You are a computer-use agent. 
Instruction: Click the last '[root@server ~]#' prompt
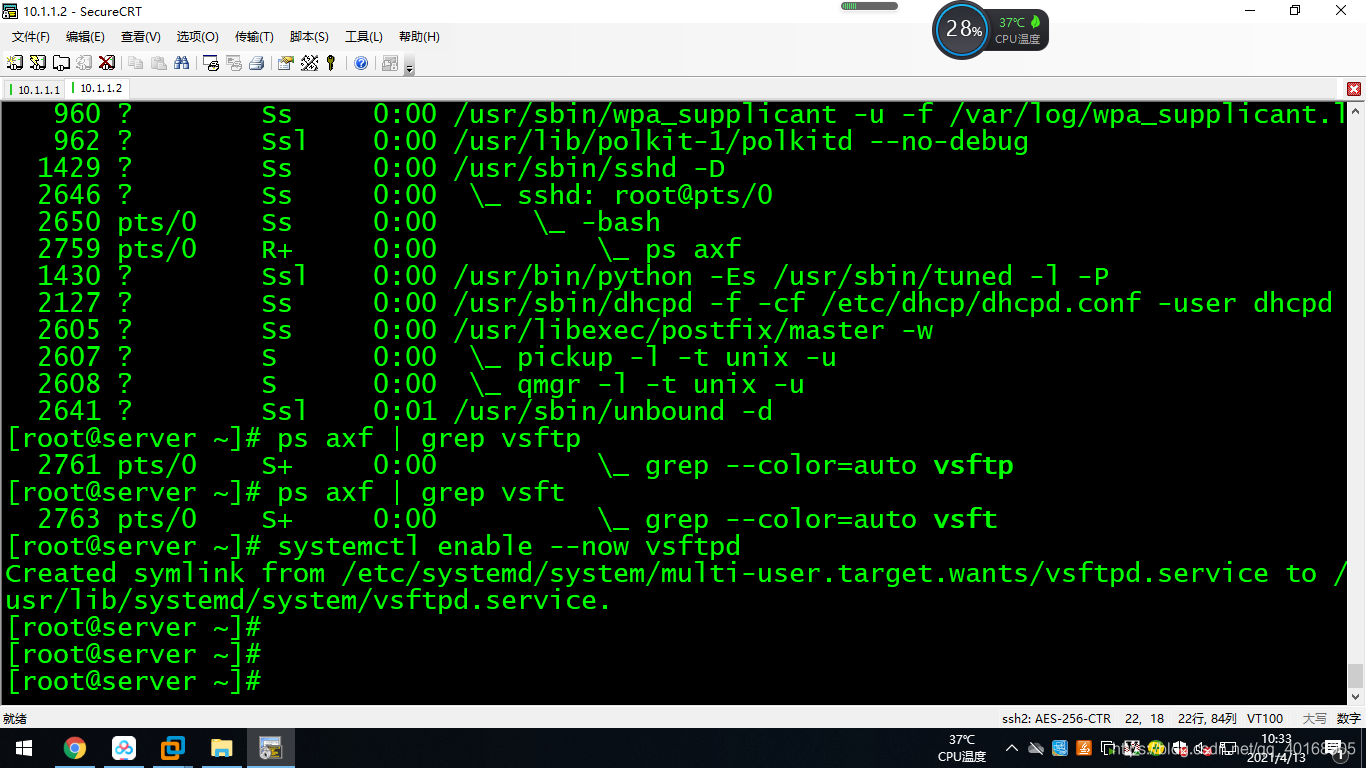[x=134, y=681]
